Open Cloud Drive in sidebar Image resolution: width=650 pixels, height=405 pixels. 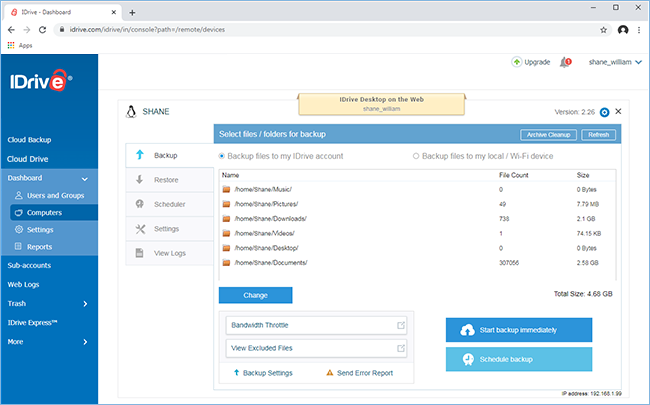point(27,159)
